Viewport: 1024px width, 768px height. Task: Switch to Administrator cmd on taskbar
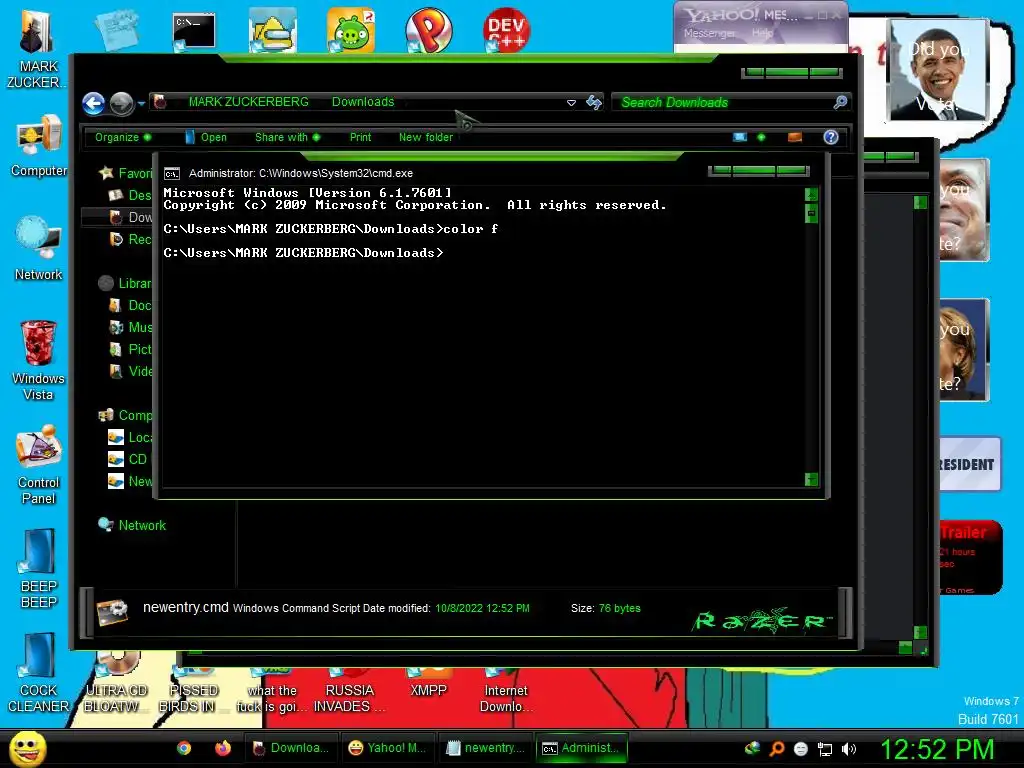(582, 748)
